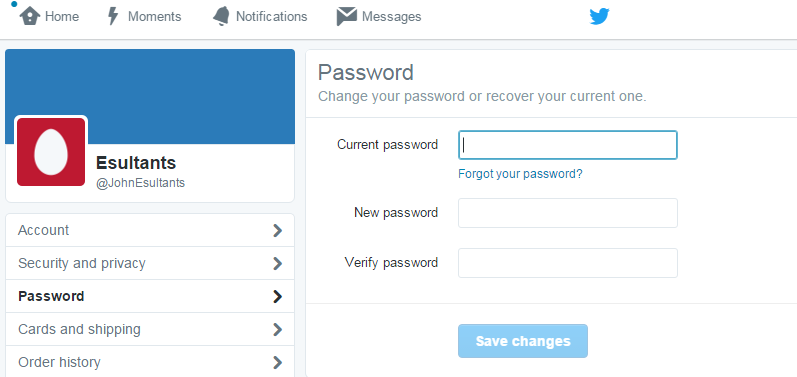
Task: Click the Twitter bird logo
Action: [599, 16]
